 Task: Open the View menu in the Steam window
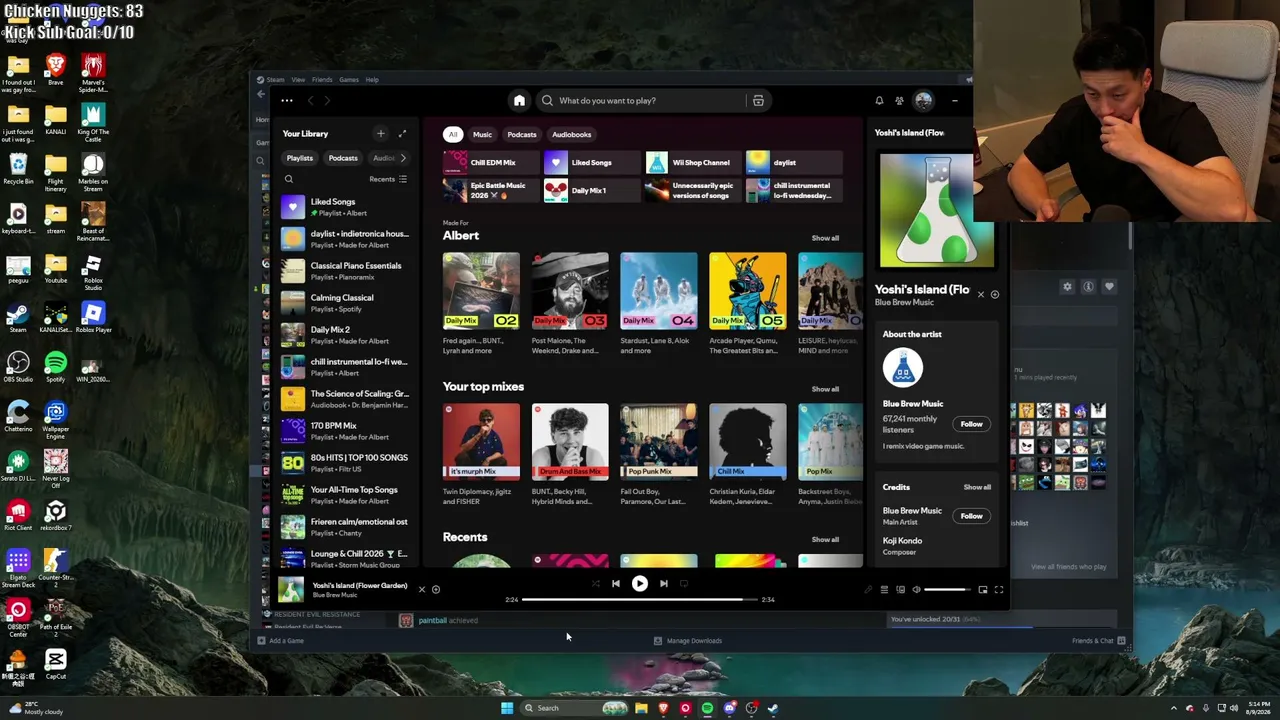[298, 80]
